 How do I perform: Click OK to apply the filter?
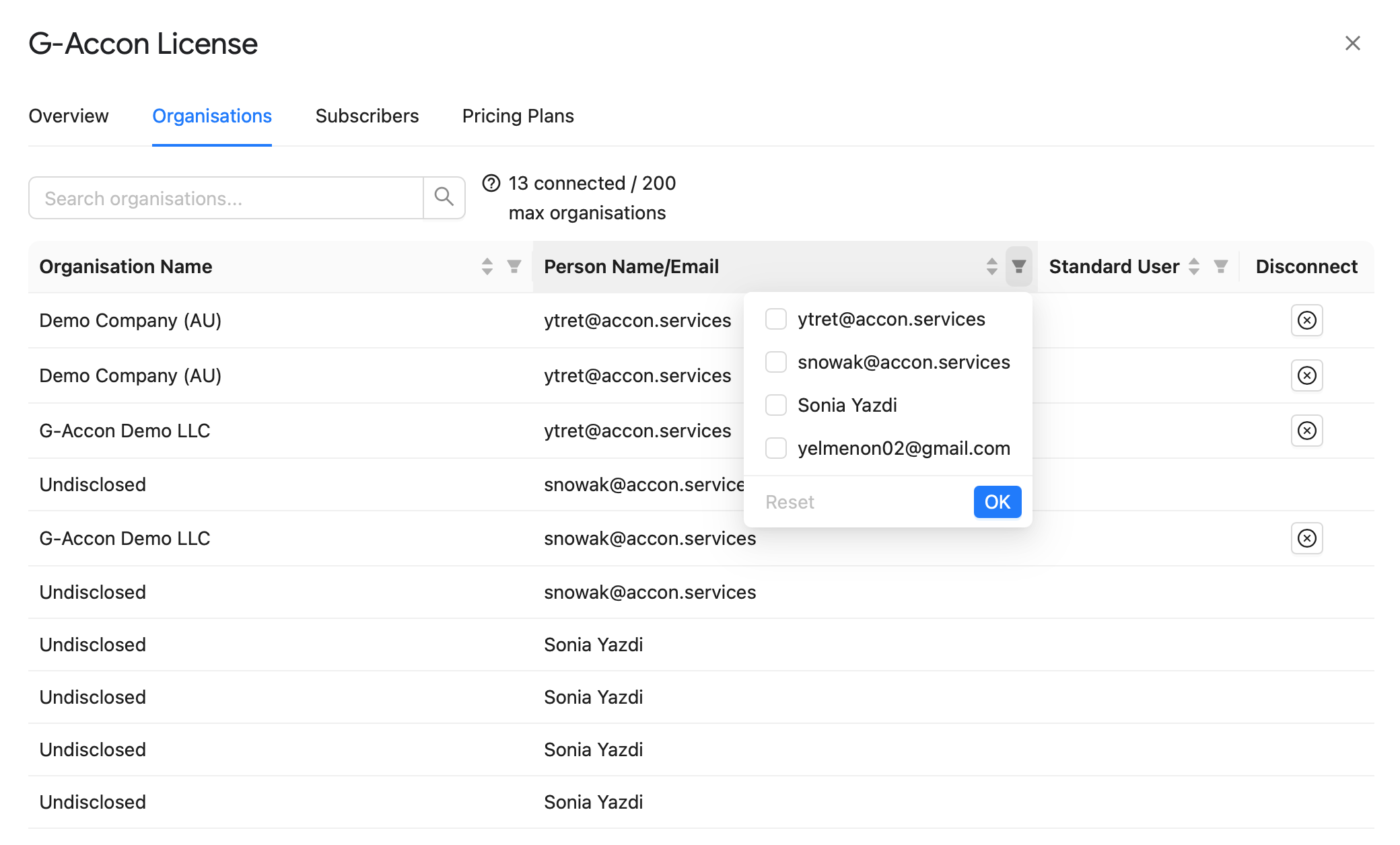(x=998, y=502)
